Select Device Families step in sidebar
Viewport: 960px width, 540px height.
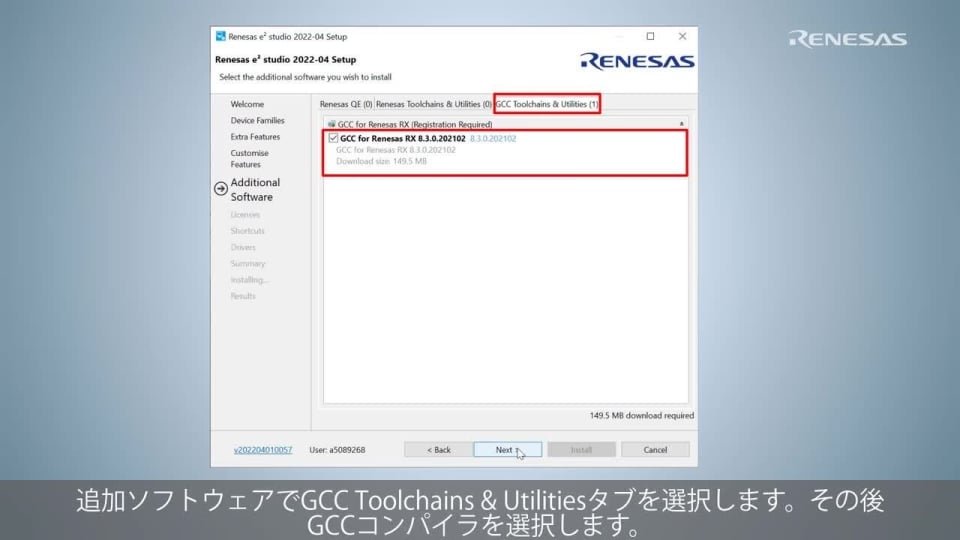point(257,121)
